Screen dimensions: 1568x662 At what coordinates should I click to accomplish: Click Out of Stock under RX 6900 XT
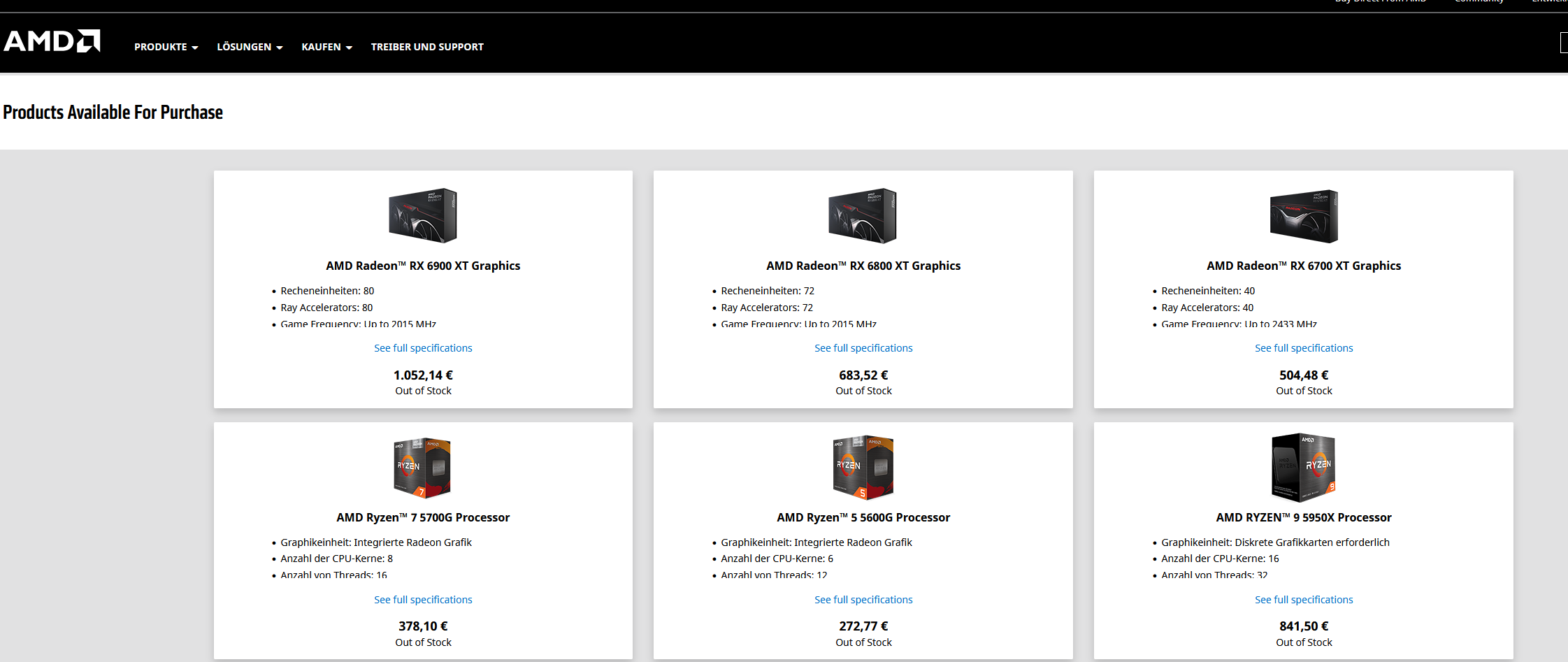(423, 391)
